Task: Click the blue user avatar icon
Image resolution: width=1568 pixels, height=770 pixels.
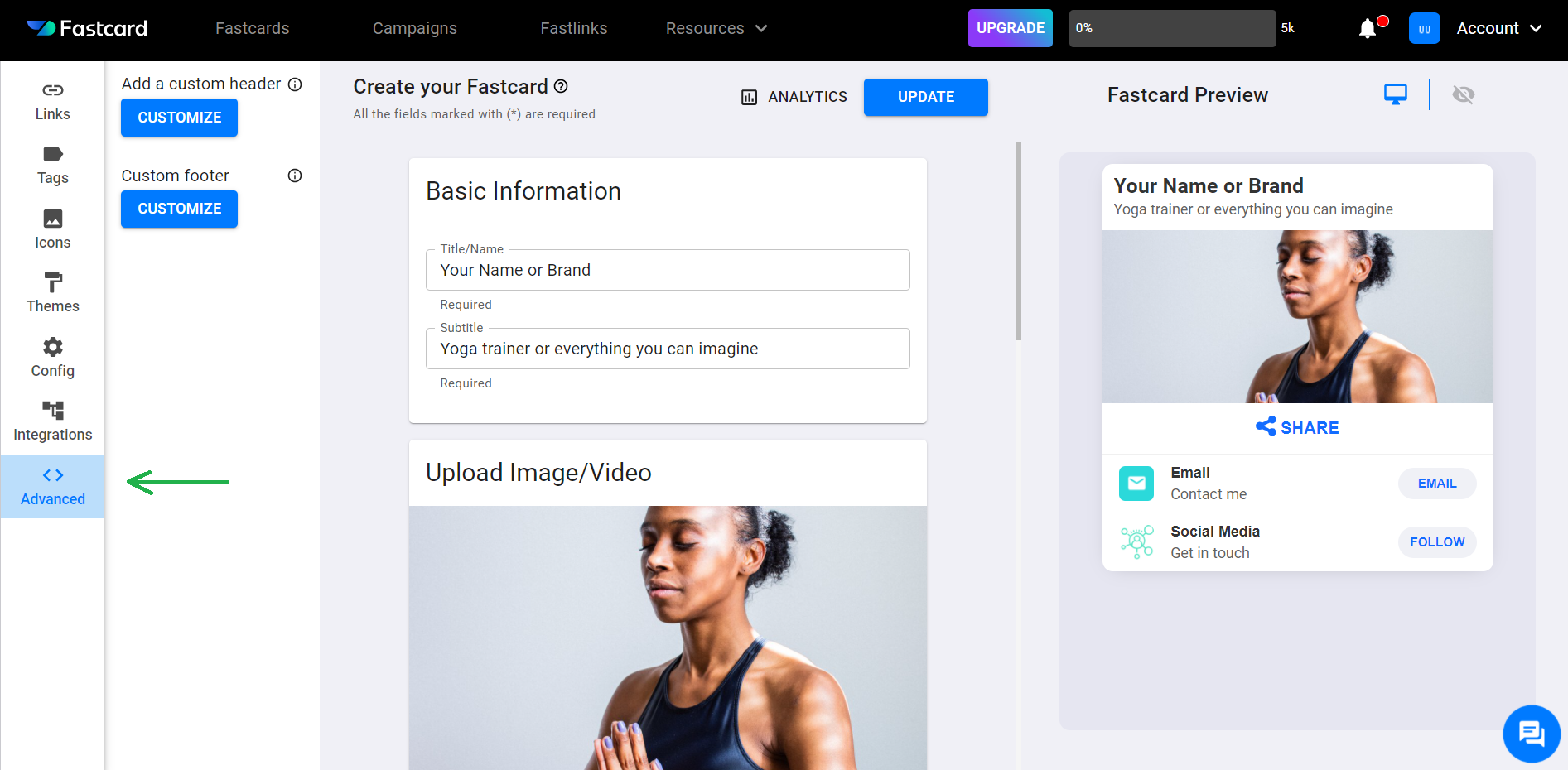Action: 1424,28
